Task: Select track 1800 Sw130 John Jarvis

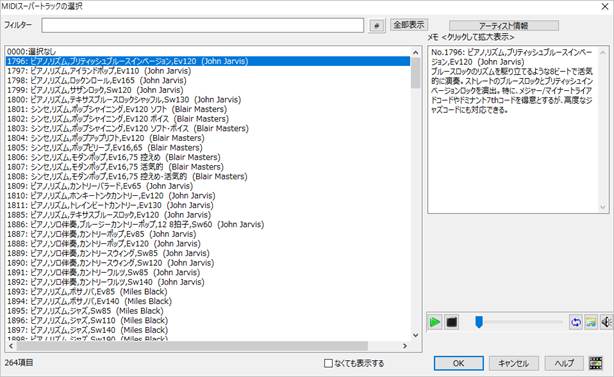Action: (x=208, y=99)
